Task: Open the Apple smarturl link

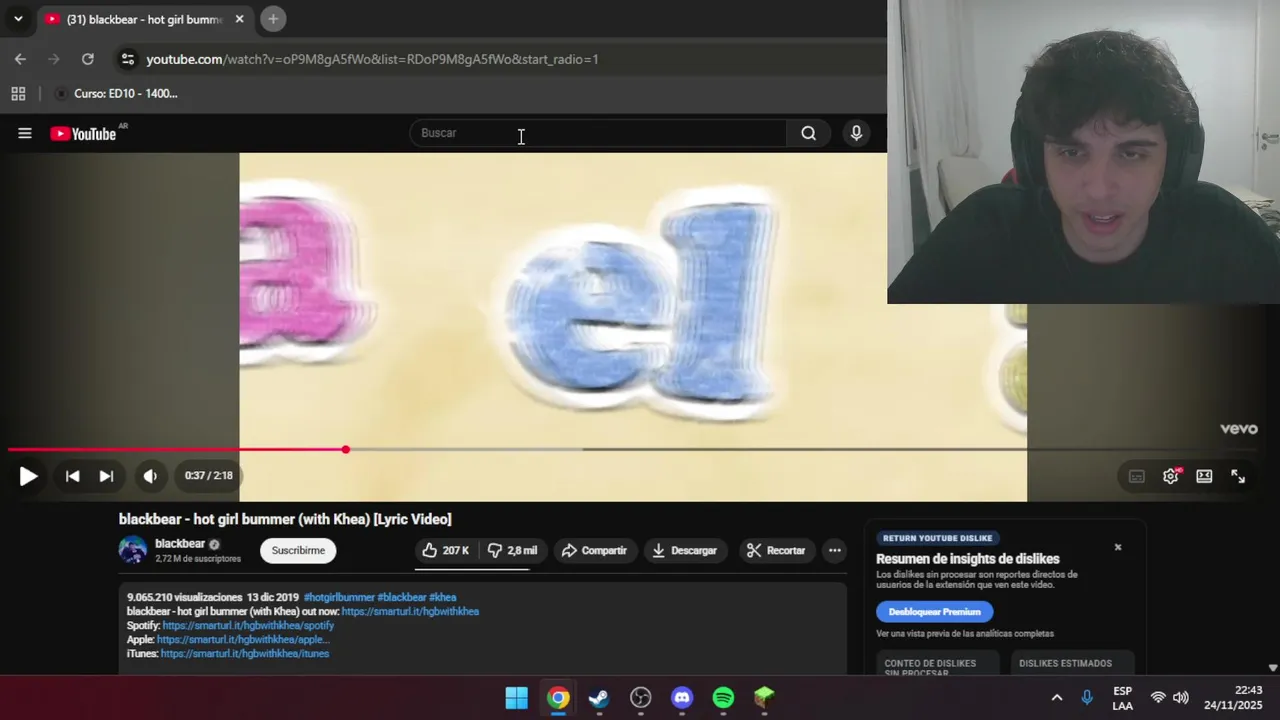Action: tap(243, 639)
